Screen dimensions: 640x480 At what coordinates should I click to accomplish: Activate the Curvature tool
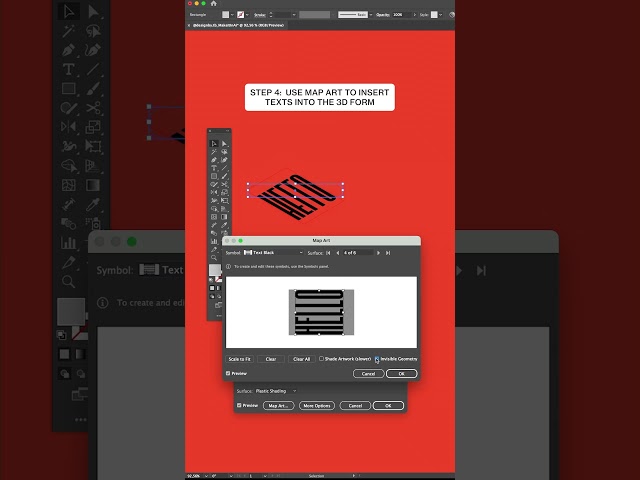[x=224, y=160]
